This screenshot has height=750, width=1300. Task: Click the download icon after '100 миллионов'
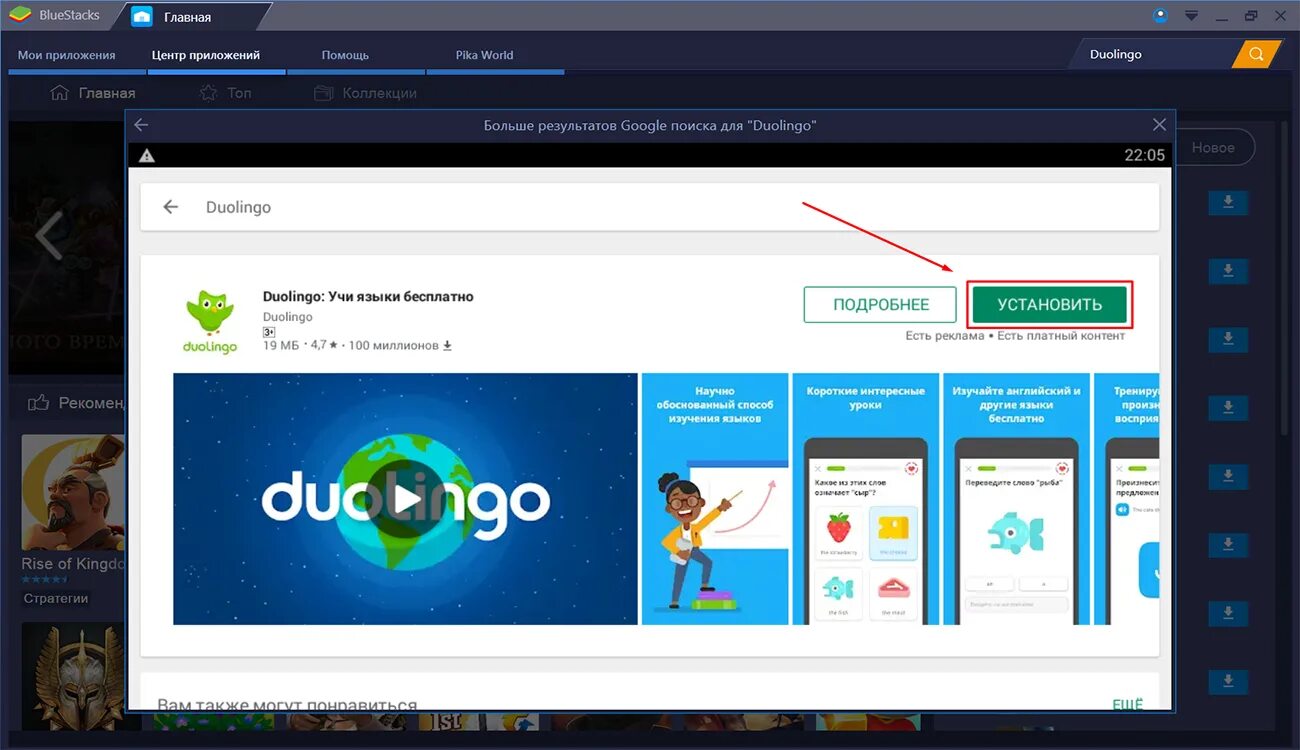447,345
